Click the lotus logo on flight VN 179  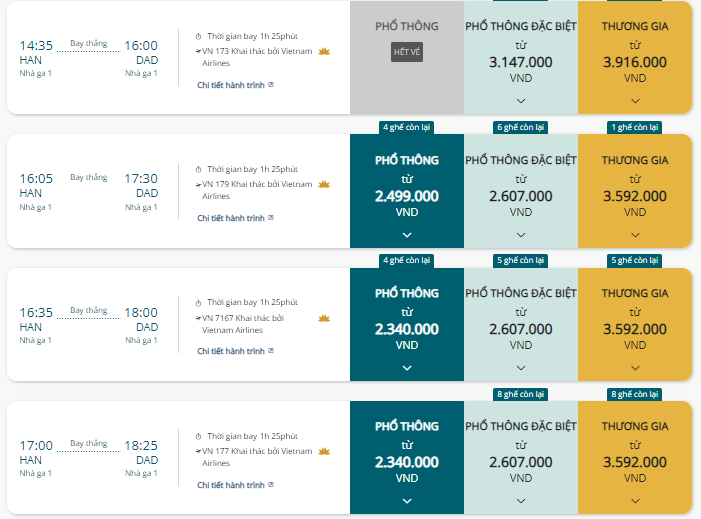pos(324,184)
